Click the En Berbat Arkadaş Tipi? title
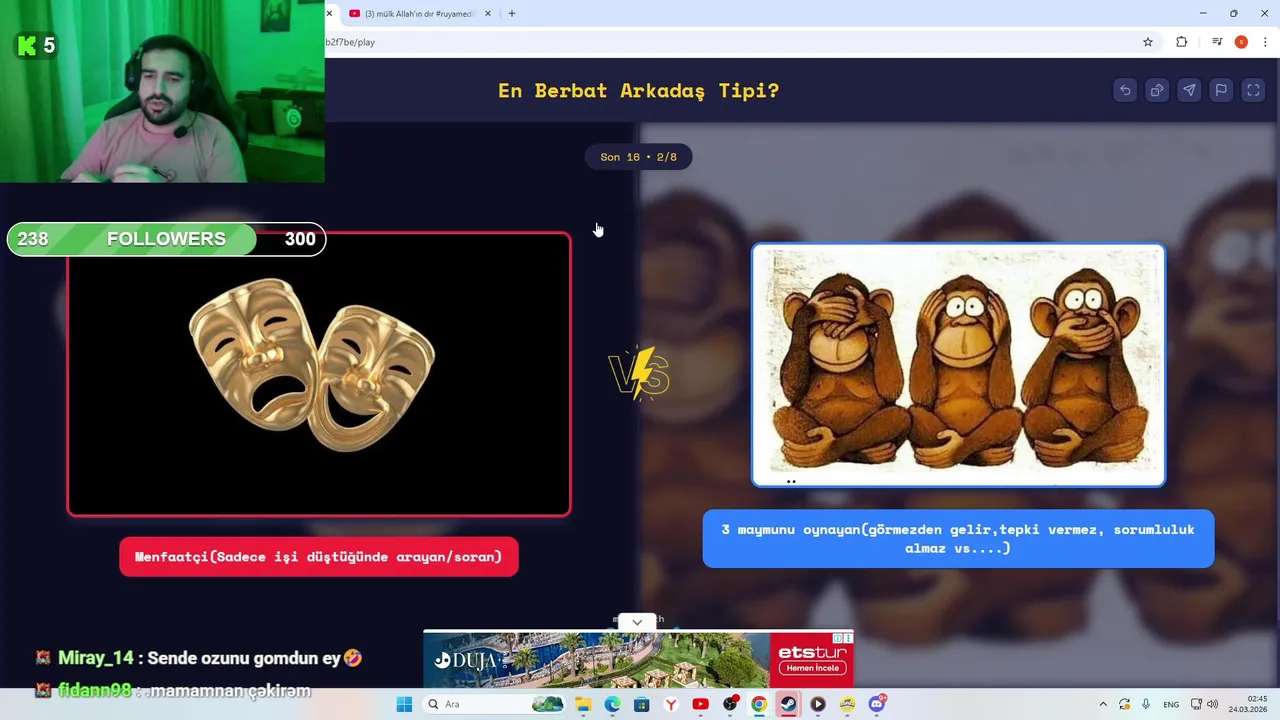 pyautogui.click(x=638, y=91)
